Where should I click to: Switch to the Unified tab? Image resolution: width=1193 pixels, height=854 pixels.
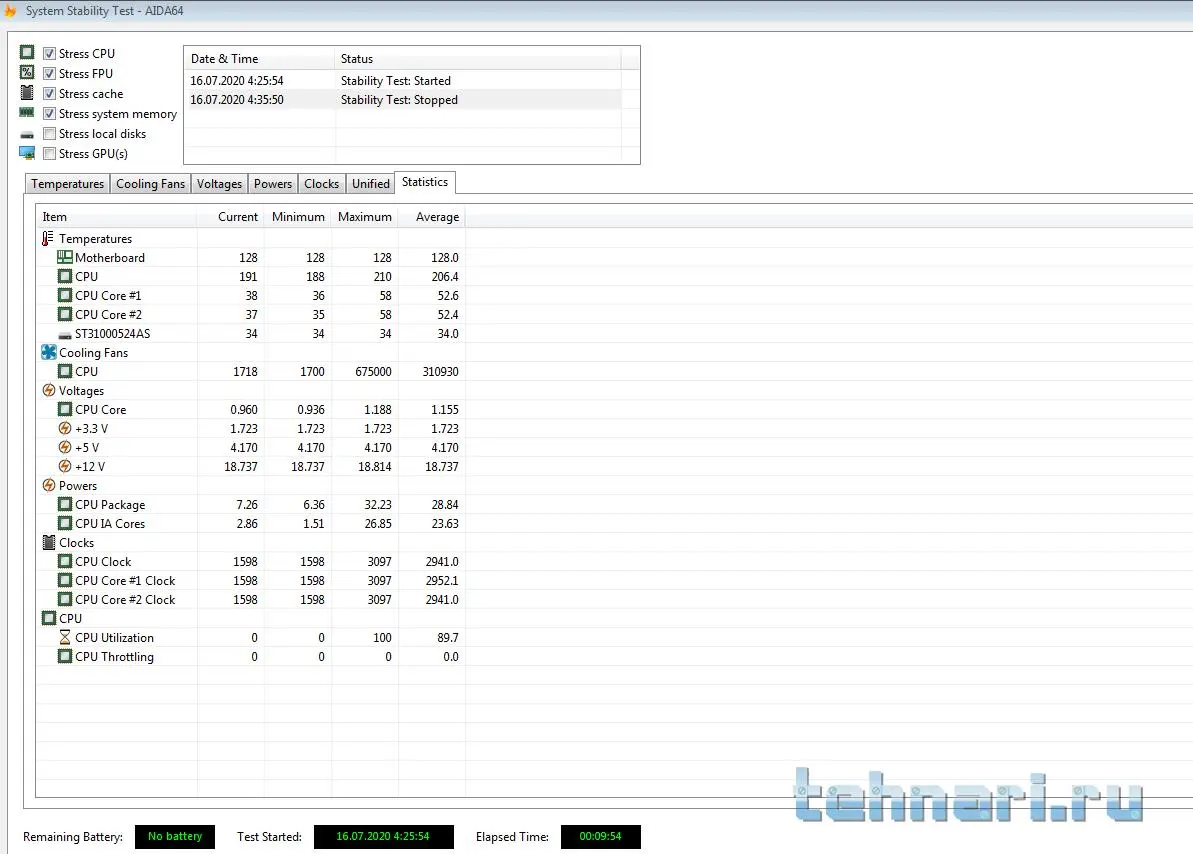(x=370, y=184)
